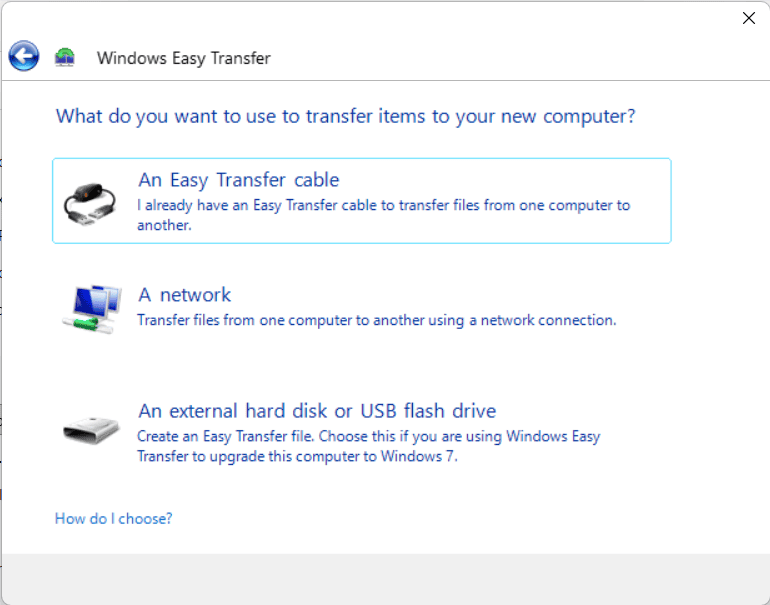Click the "I already have an Easy Transfer cable" description
This screenshot has width=770, height=605.
tap(383, 215)
